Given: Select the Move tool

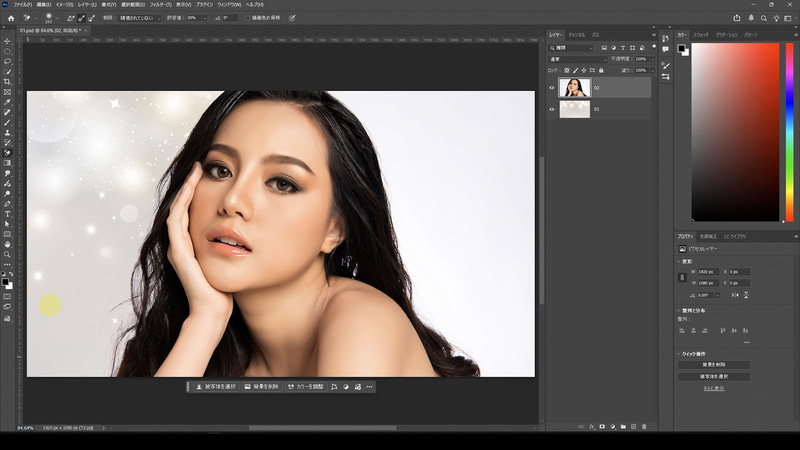Looking at the screenshot, I should tap(7, 41).
